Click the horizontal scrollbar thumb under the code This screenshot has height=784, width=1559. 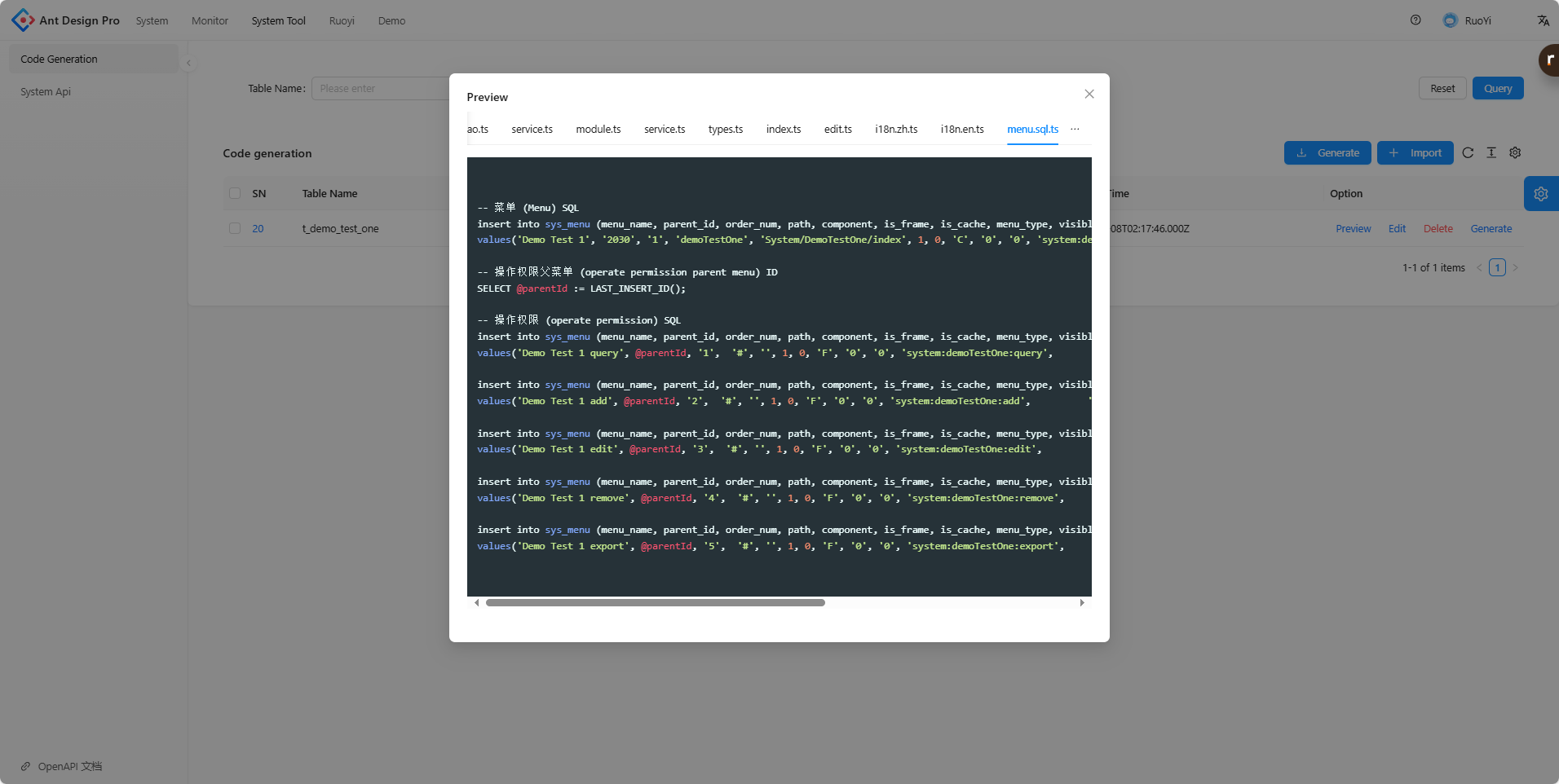pos(655,602)
